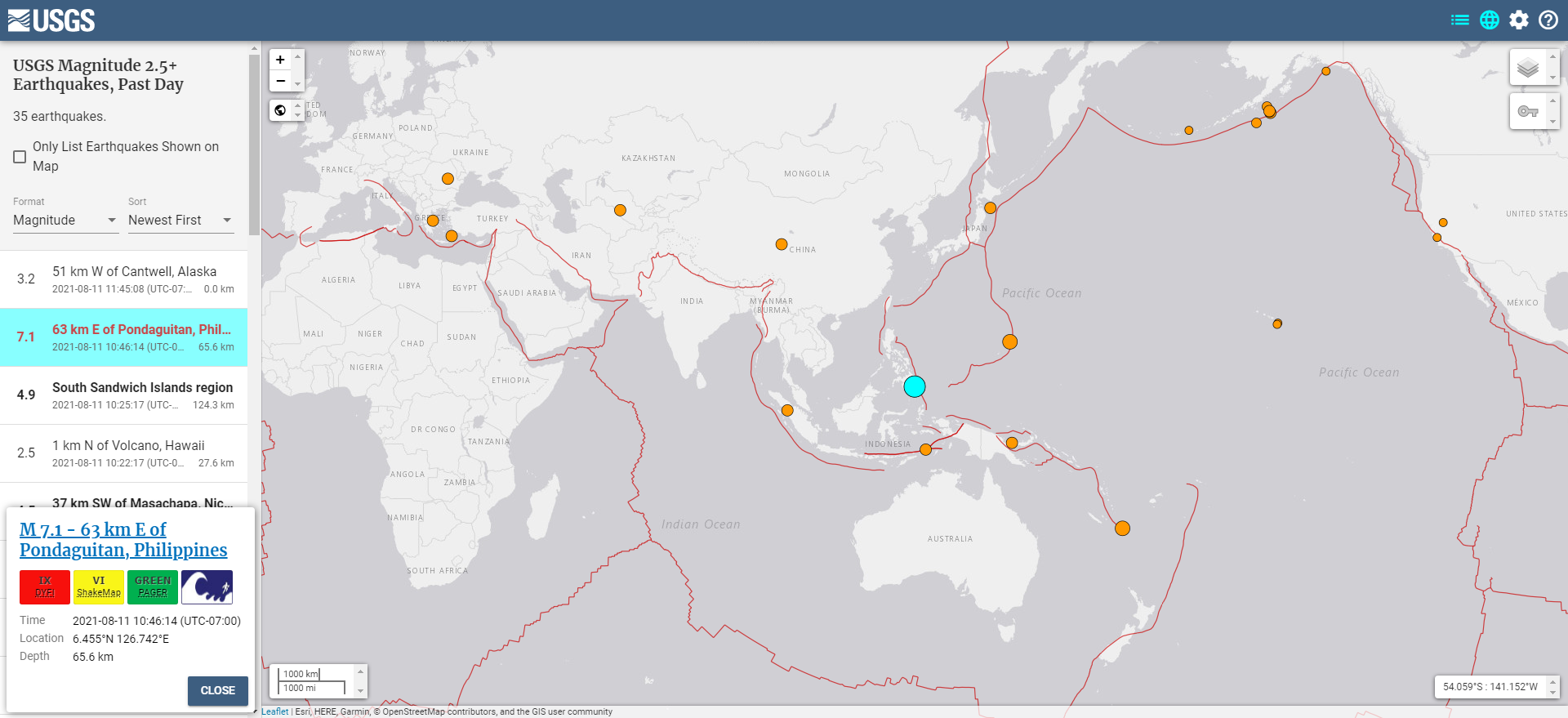Image resolution: width=1568 pixels, height=718 pixels.
Task: Select the earthquake marker in Ukraine region
Action: pos(448,179)
